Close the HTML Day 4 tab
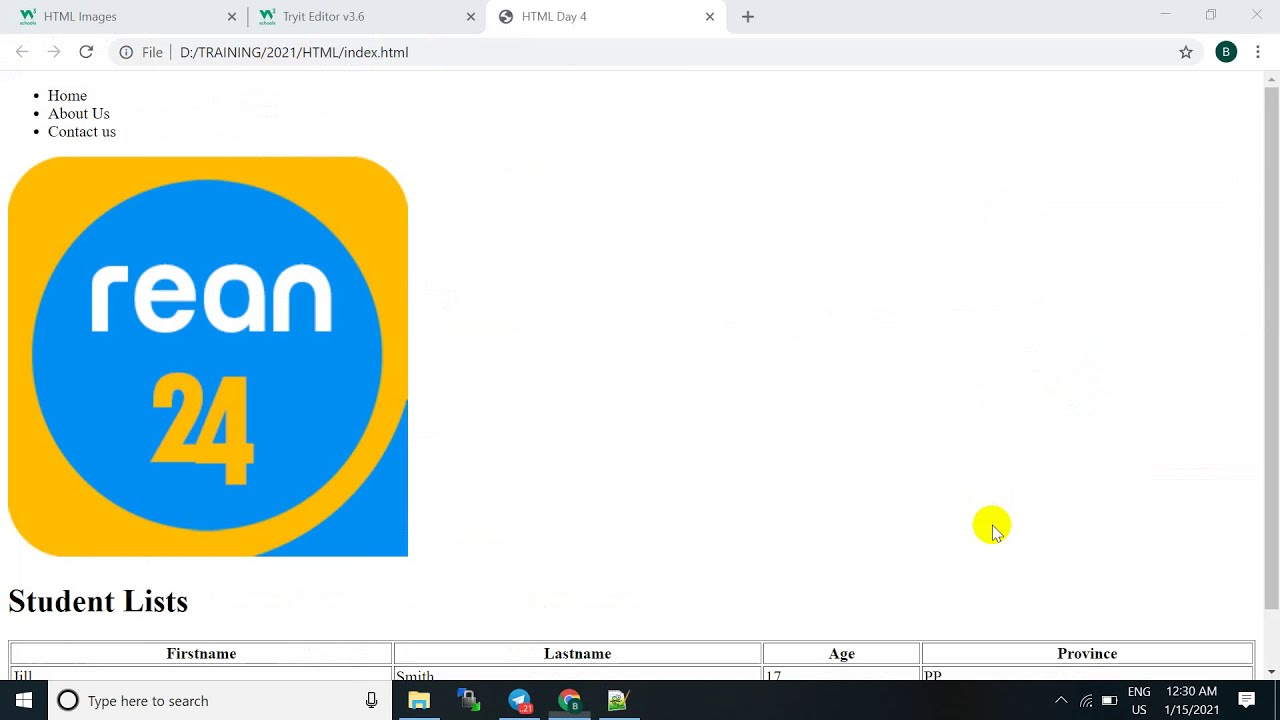 point(710,16)
